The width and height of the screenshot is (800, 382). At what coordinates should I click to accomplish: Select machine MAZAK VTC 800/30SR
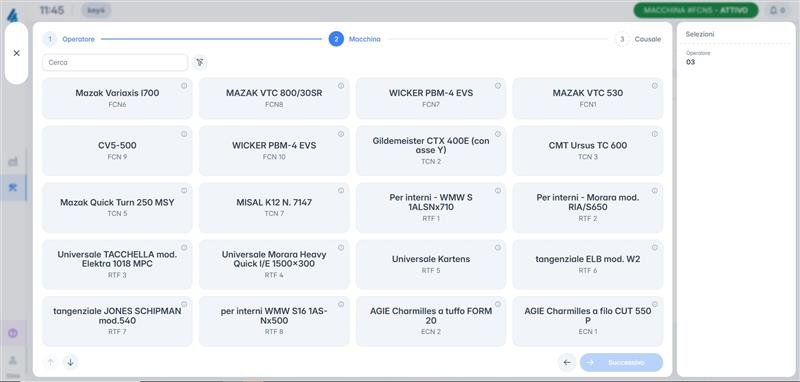pos(274,98)
